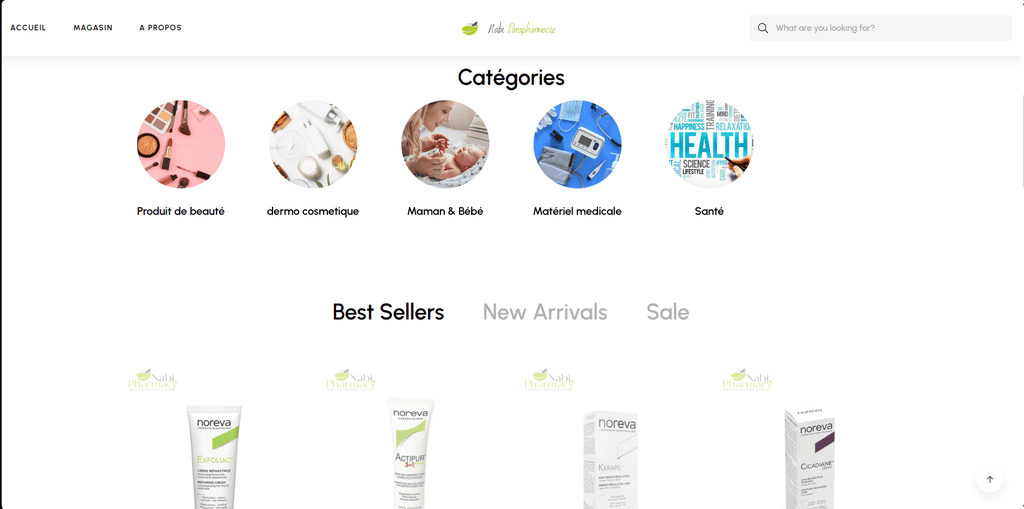Open the dermo cosmetique category image
Image resolution: width=1024 pixels, height=509 pixels.
coord(313,144)
